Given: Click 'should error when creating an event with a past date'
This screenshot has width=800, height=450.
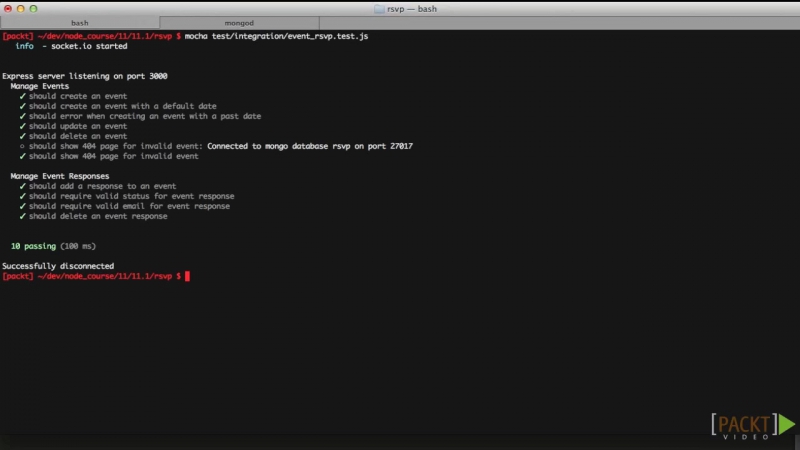Looking at the screenshot, I should tap(145, 116).
